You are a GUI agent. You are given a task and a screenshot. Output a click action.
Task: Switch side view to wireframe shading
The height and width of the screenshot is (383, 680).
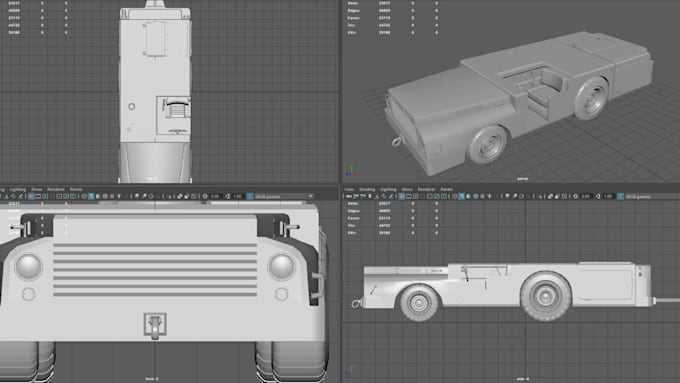tap(454, 196)
